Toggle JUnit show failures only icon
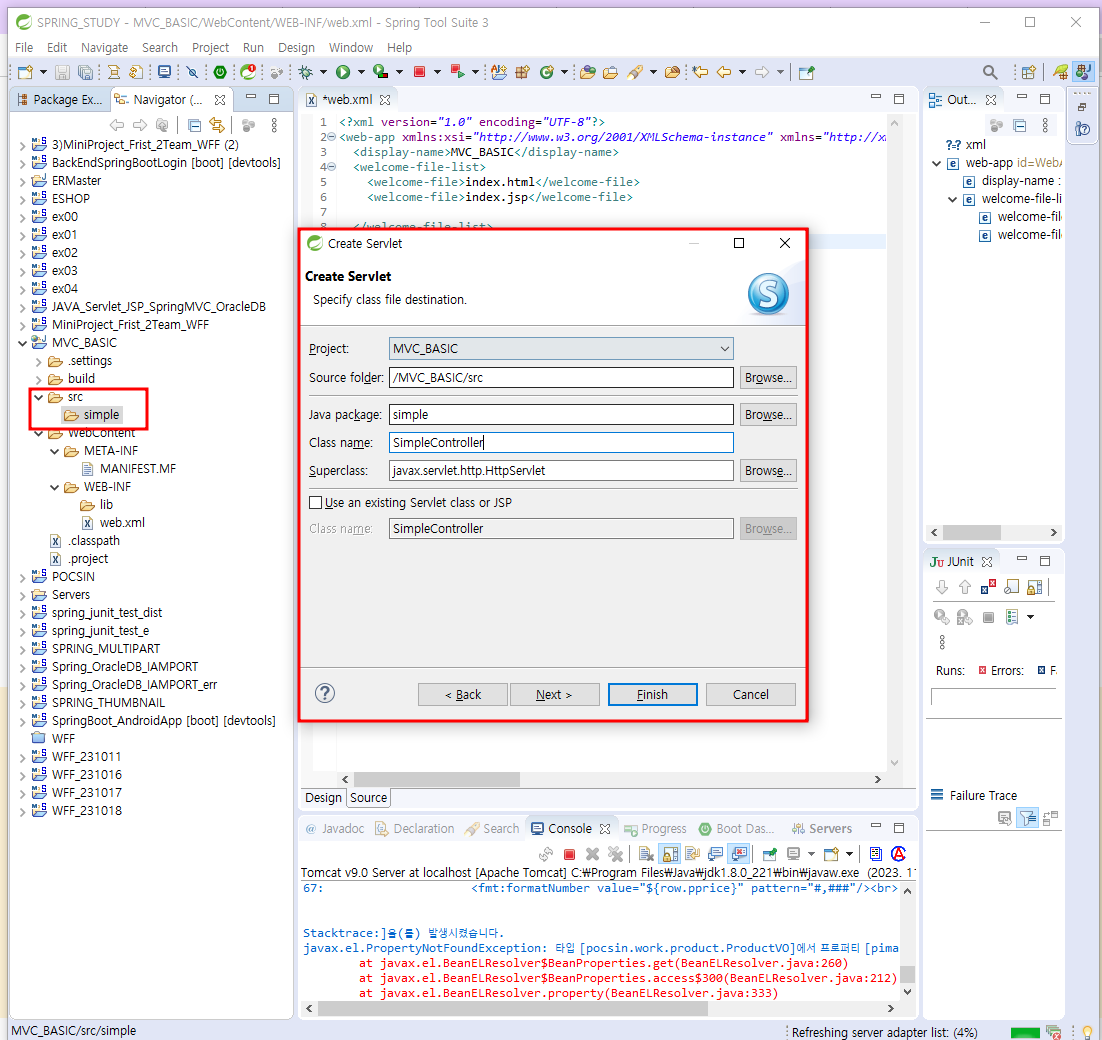Image resolution: width=1102 pixels, height=1040 pixels. point(988,587)
